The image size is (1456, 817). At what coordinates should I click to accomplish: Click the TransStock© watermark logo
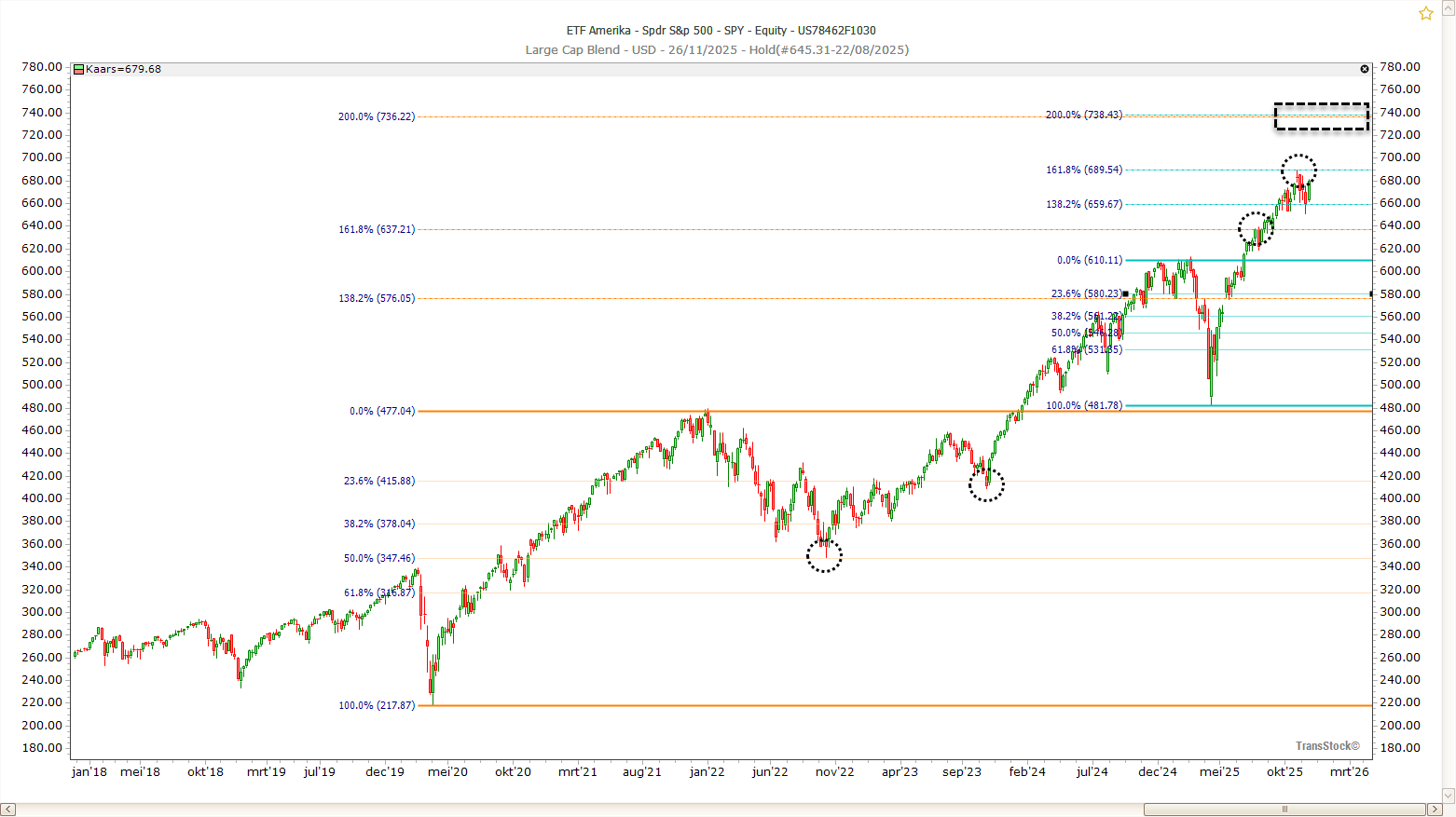tap(1326, 745)
